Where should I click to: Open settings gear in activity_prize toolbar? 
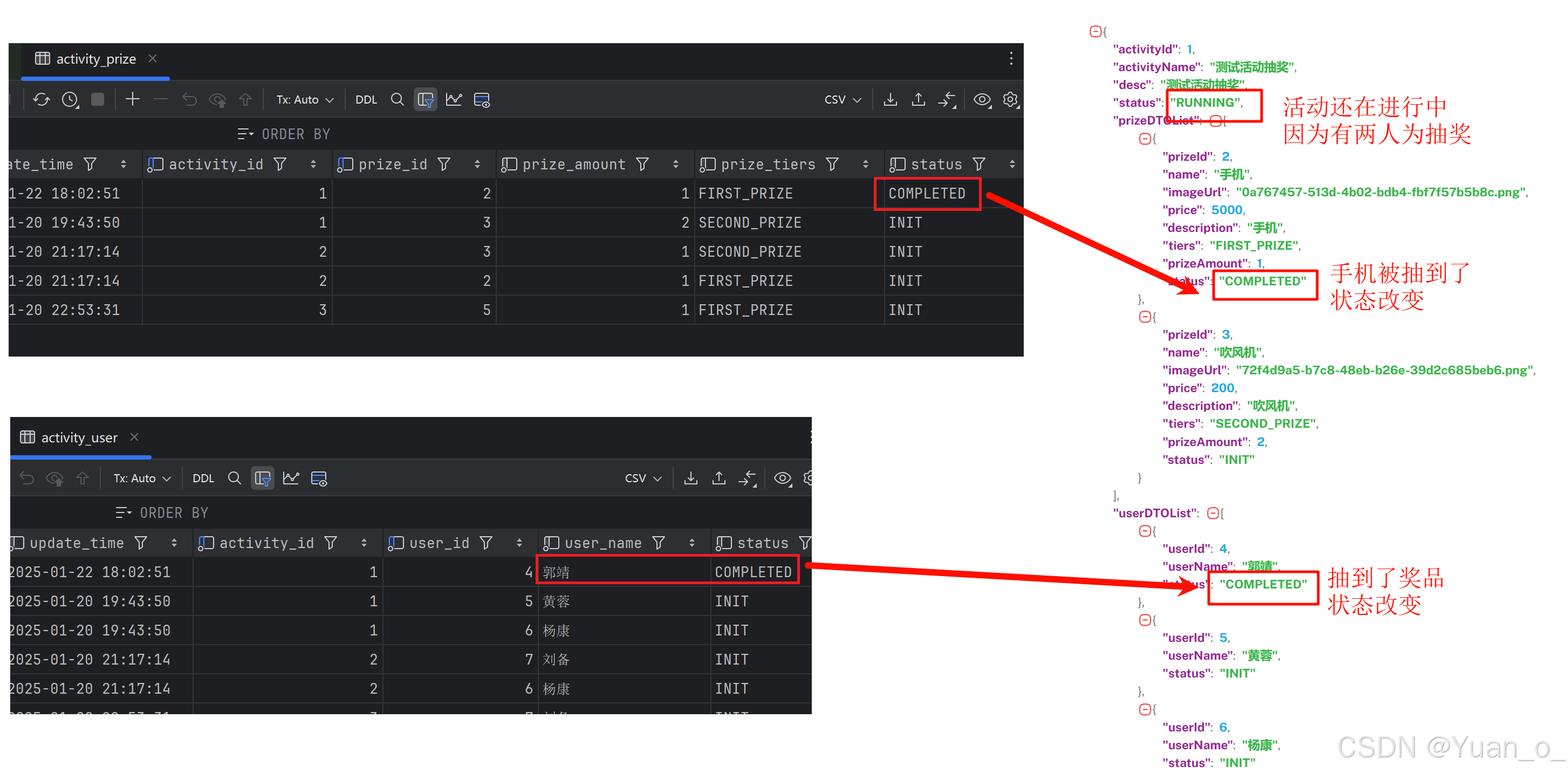(x=1010, y=99)
